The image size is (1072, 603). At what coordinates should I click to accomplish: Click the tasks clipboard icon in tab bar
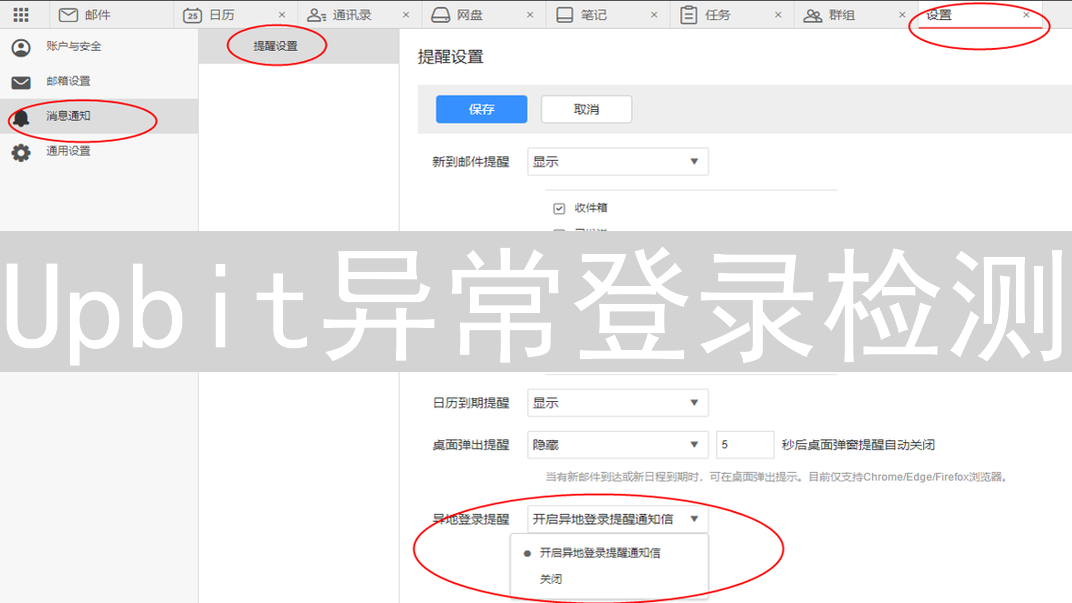click(688, 15)
